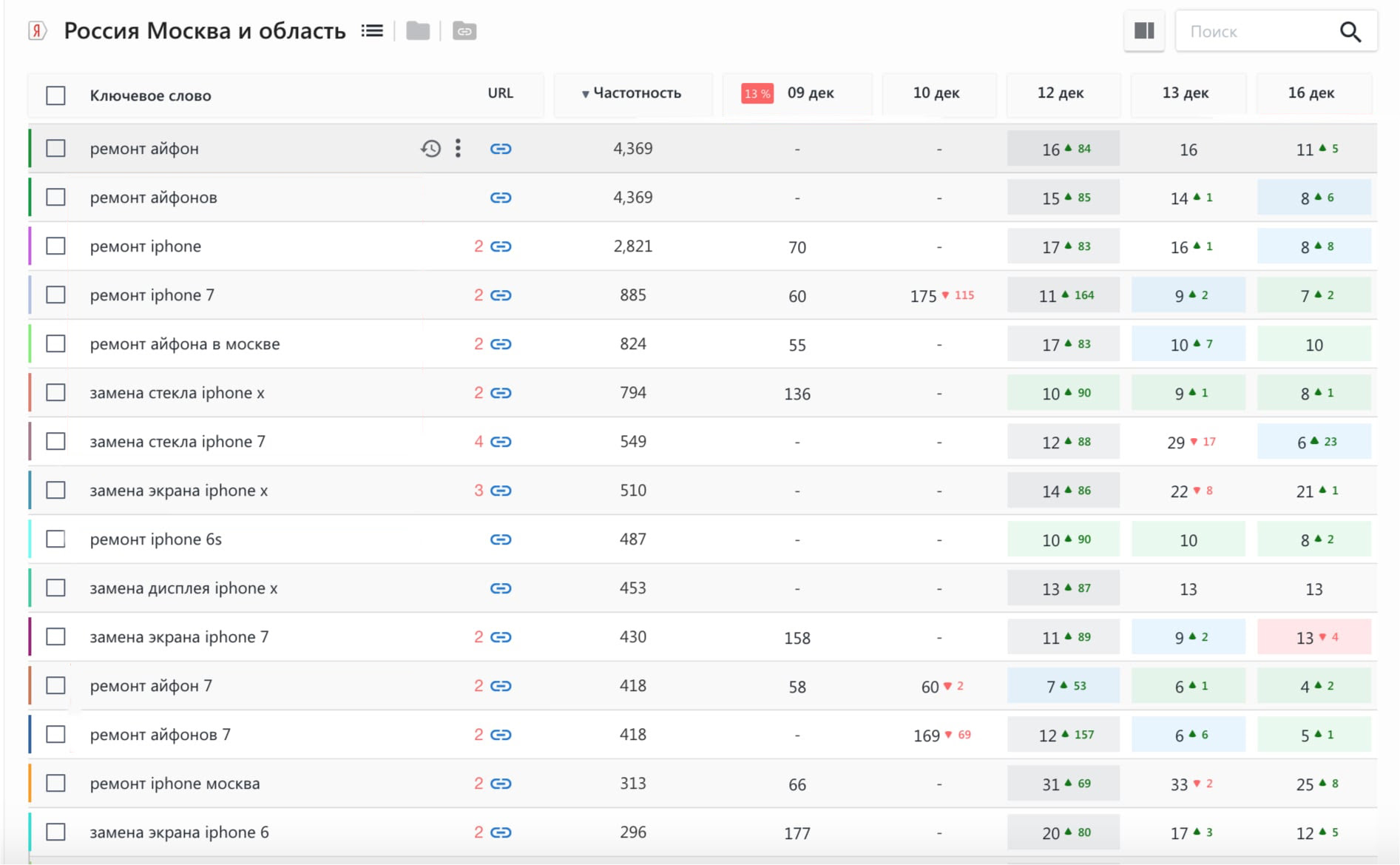Click URL count 3 for замена экрана iphone x
The image size is (1400, 865).
pyautogui.click(x=478, y=491)
